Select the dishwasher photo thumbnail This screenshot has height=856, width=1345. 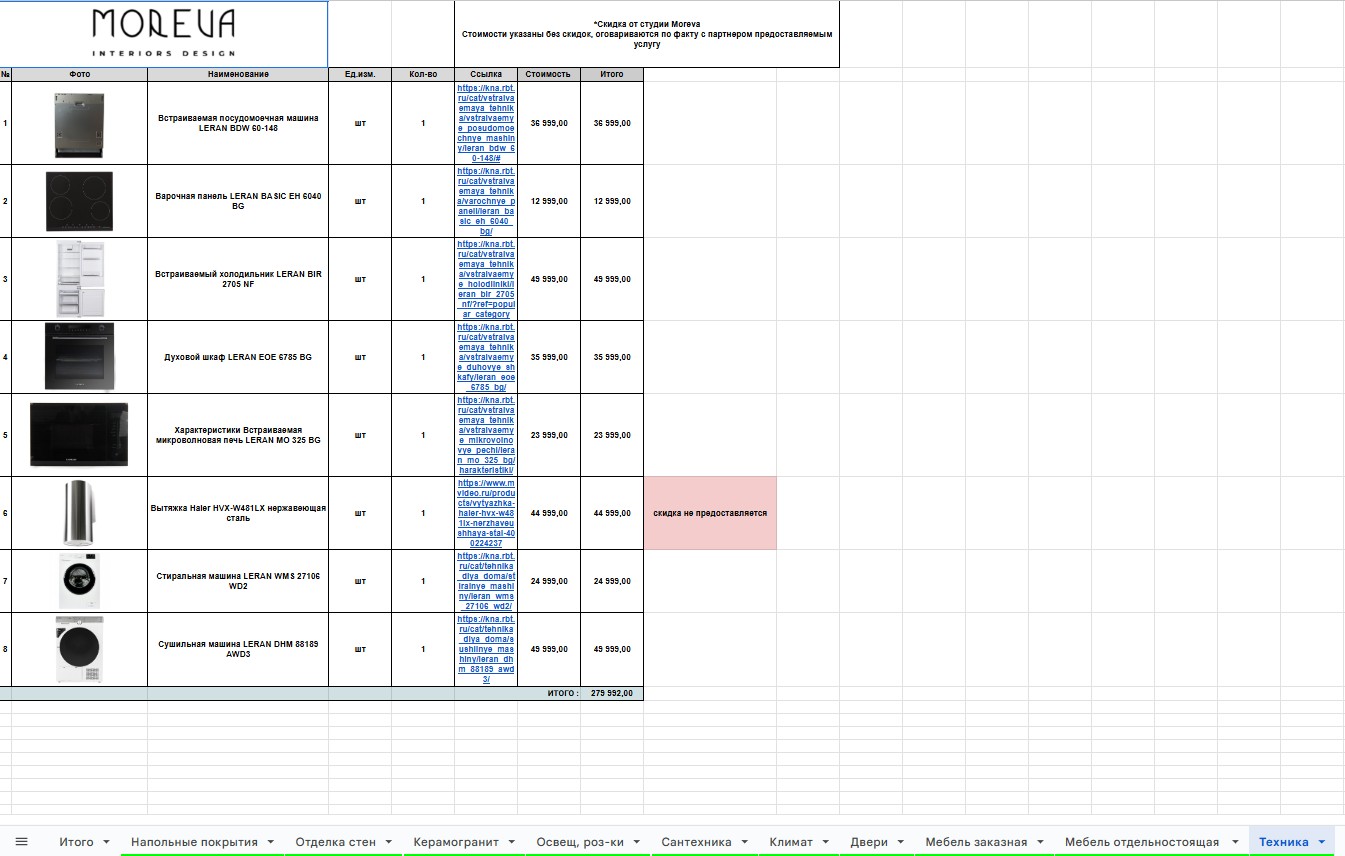pos(79,124)
